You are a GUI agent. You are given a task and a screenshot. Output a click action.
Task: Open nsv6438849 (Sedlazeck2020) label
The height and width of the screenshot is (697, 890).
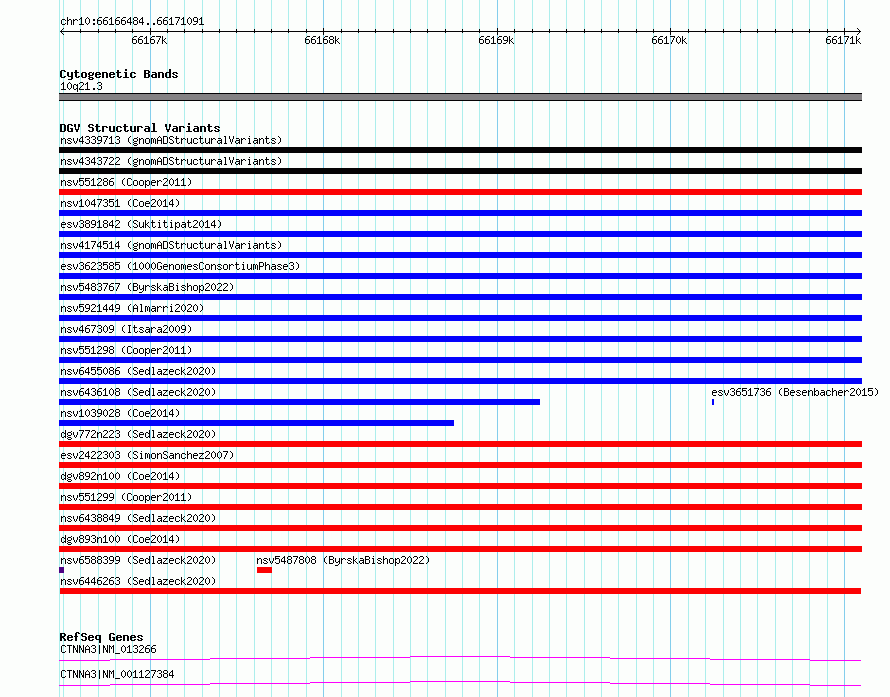(x=138, y=518)
